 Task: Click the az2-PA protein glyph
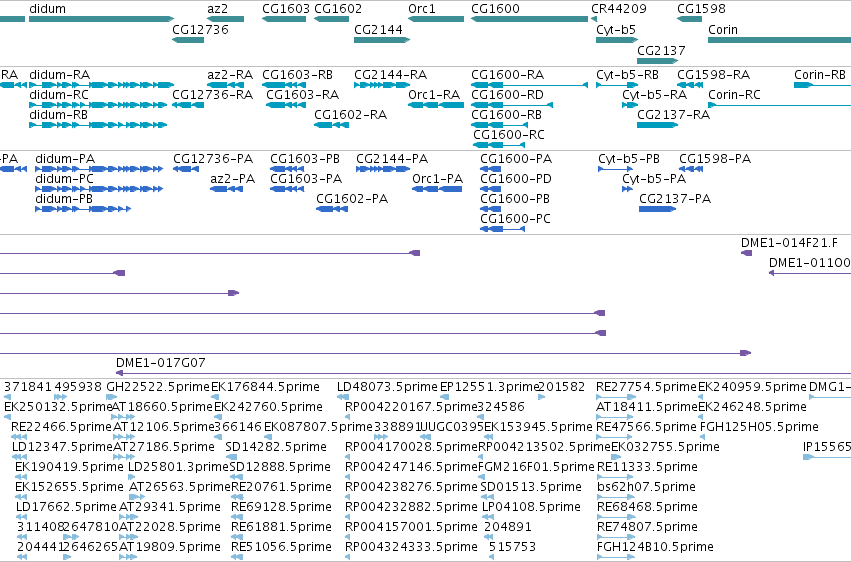click(226, 189)
